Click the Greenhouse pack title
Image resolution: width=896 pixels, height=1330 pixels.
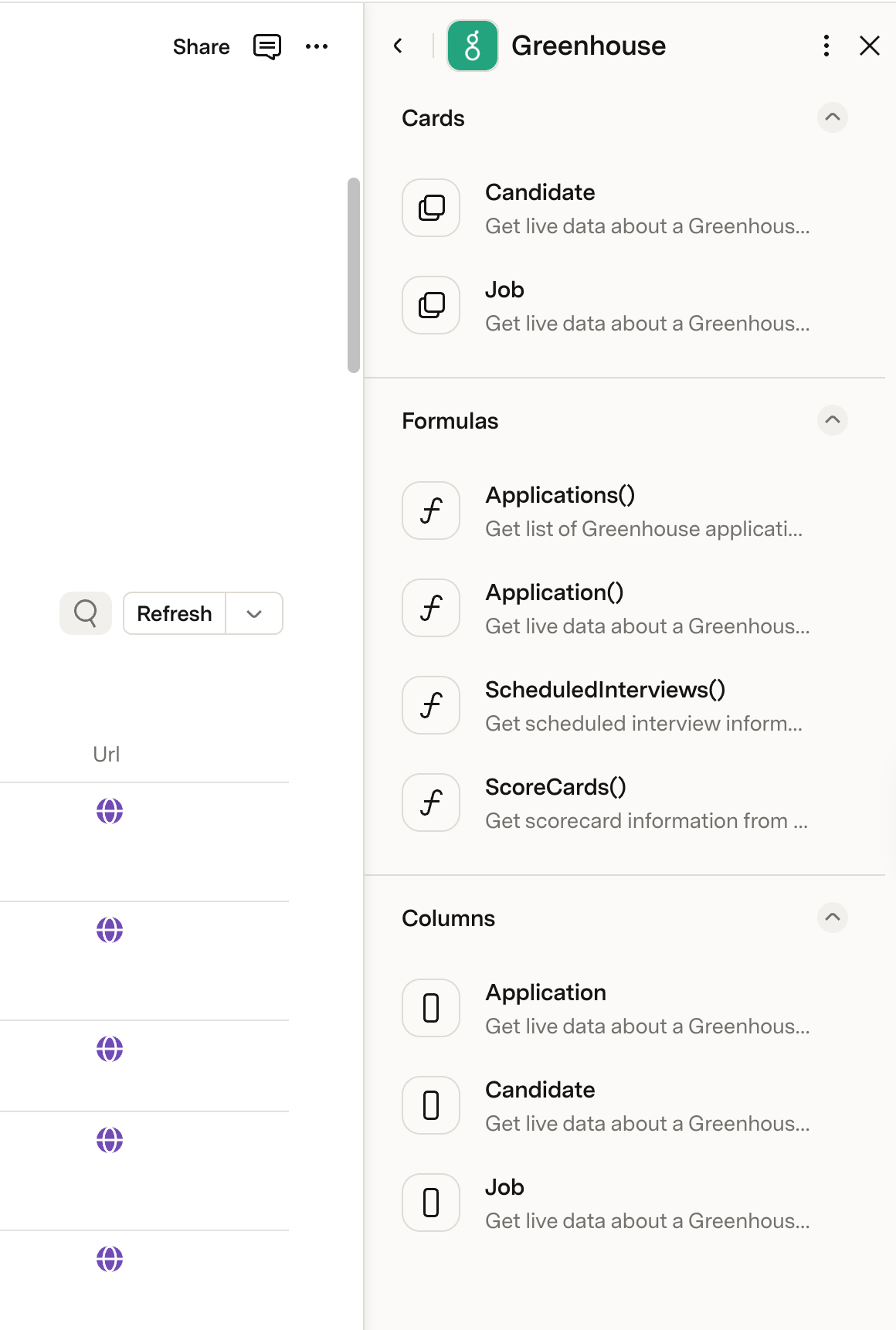(x=589, y=46)
